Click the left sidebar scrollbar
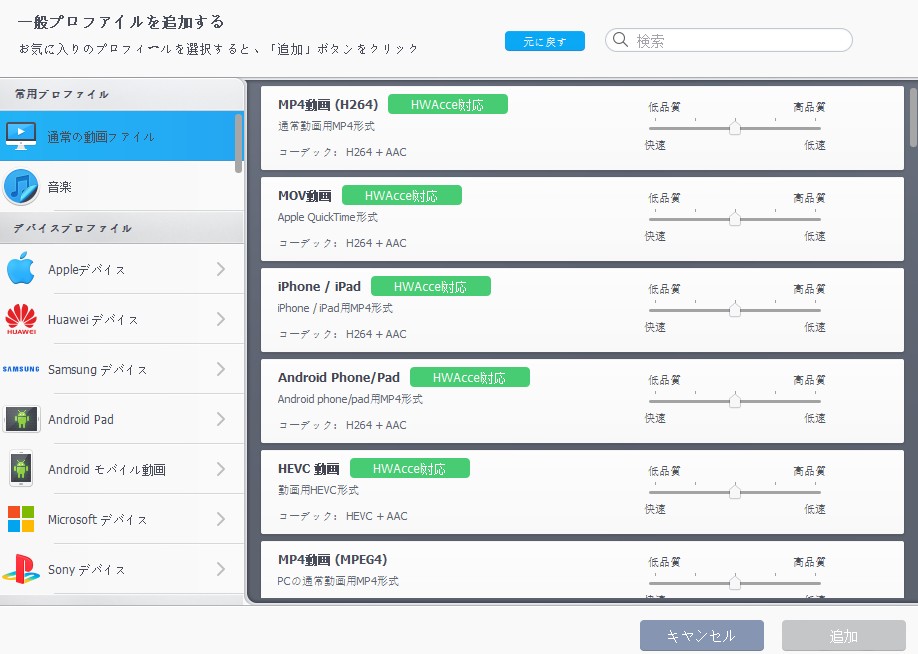Screen dimensions: 918x654 click(238, 143)
